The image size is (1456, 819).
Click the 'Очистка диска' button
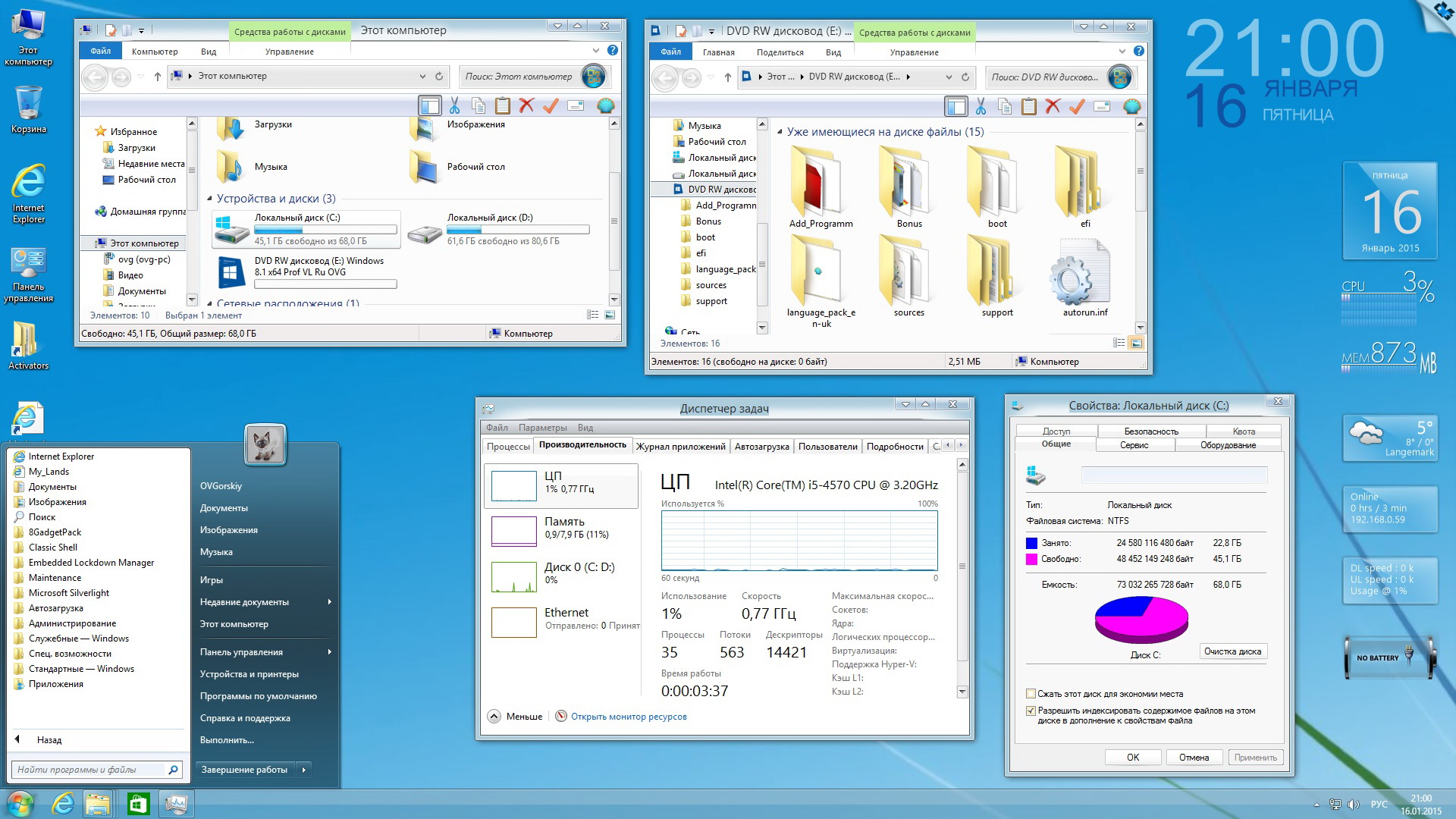click(x=1232, y=651)
